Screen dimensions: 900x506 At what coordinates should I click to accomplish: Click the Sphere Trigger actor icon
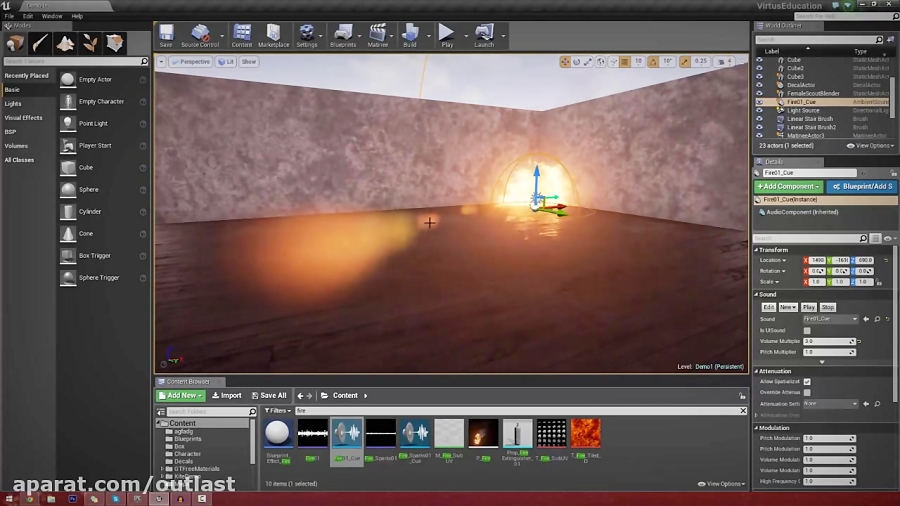click(x=68, y=278)
